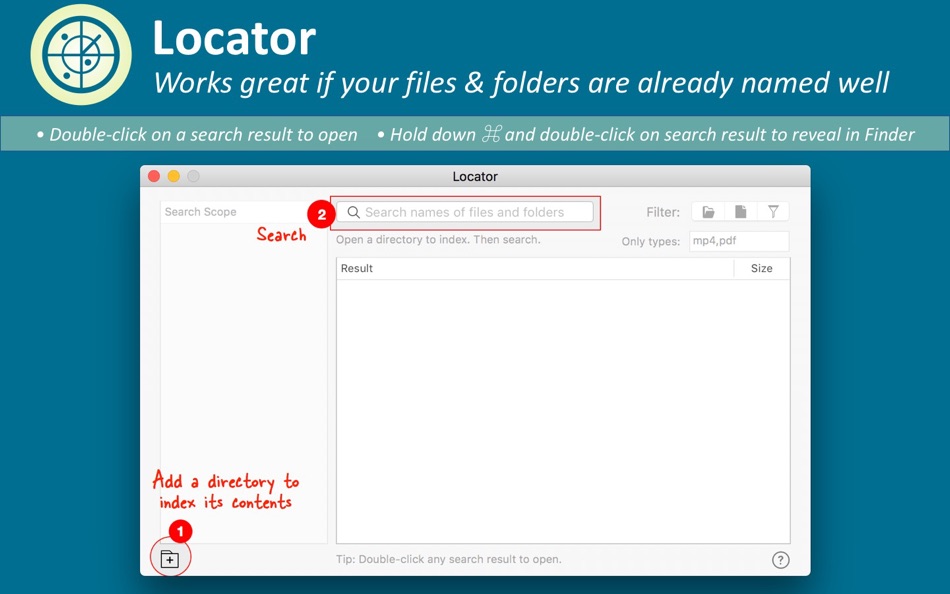Click the add directory folder icon
The height and width of the screenshot is (594, 950).
pos(170,558)
